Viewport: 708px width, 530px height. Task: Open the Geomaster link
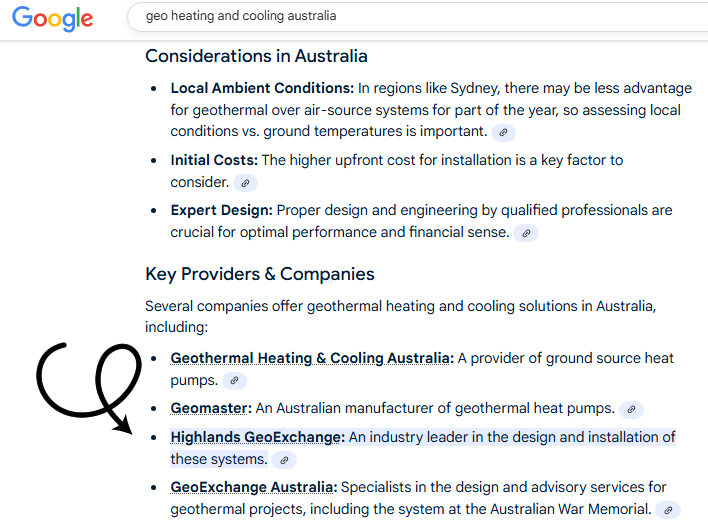(x=211, y=408)
